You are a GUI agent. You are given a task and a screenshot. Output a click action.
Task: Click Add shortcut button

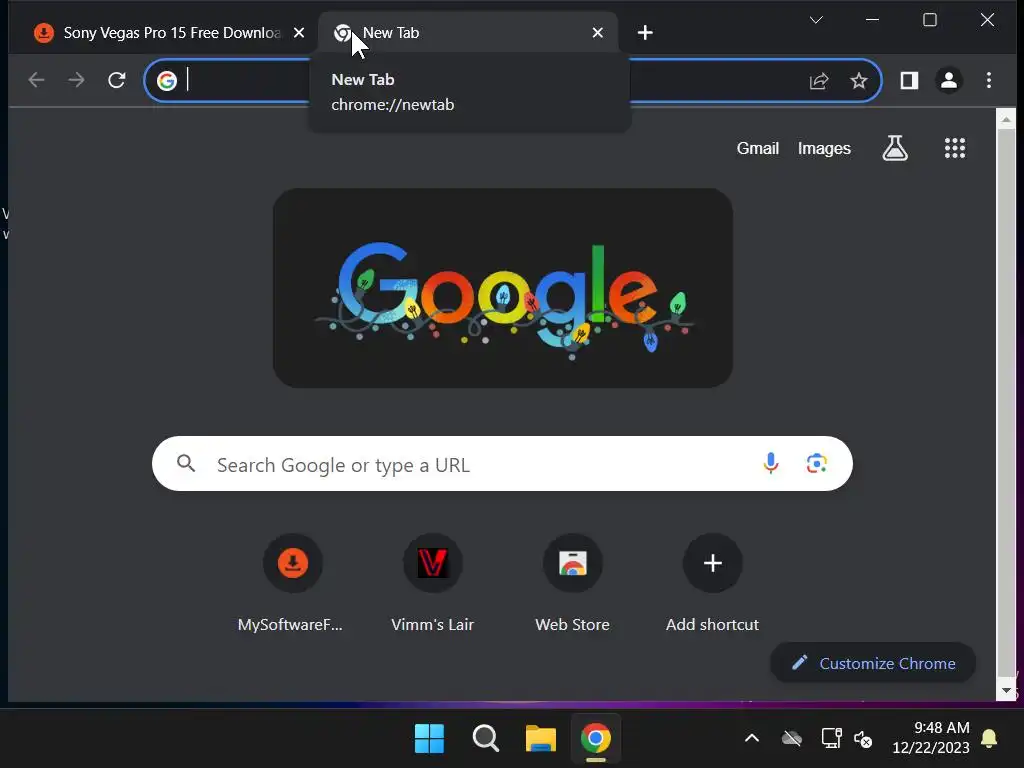click(x=712, y=583)
